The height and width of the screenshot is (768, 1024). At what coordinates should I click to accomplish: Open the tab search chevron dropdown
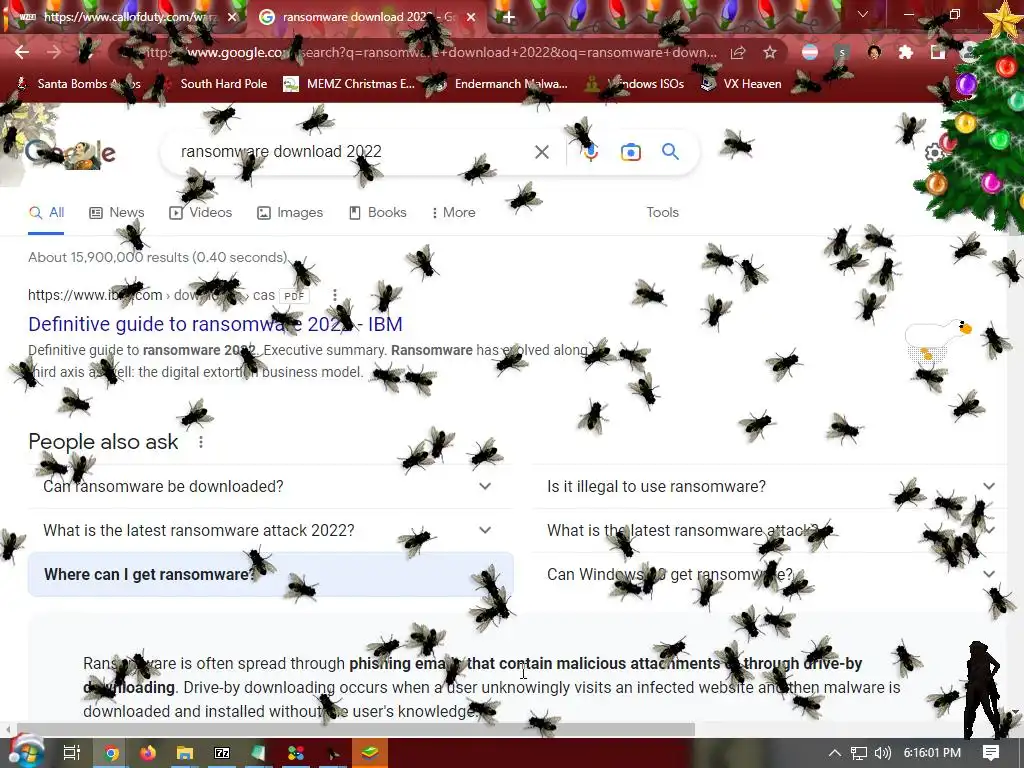pos(863,14)
